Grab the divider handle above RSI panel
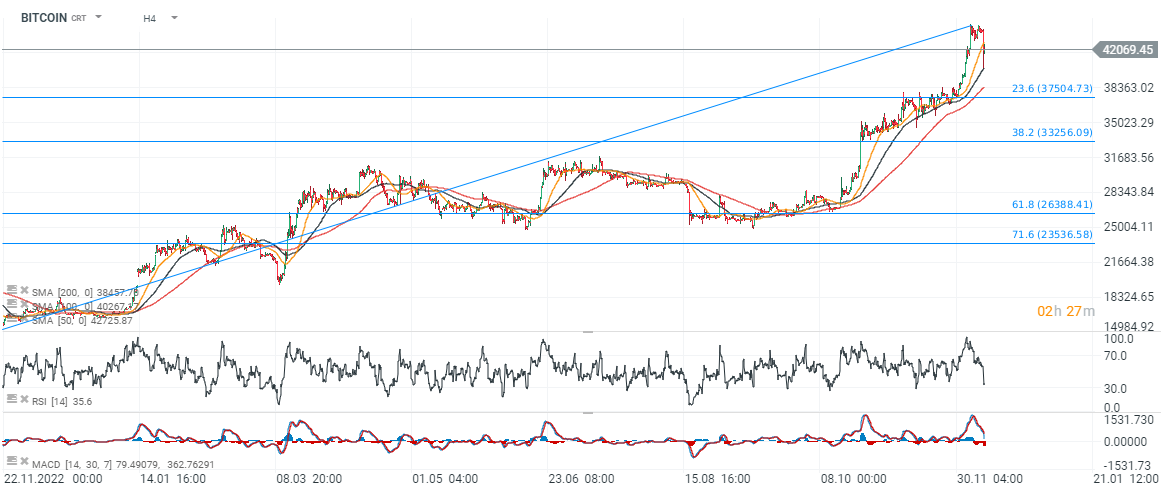Image resolution: width=1163 pixels, height=496 pixels. (588, 331)
